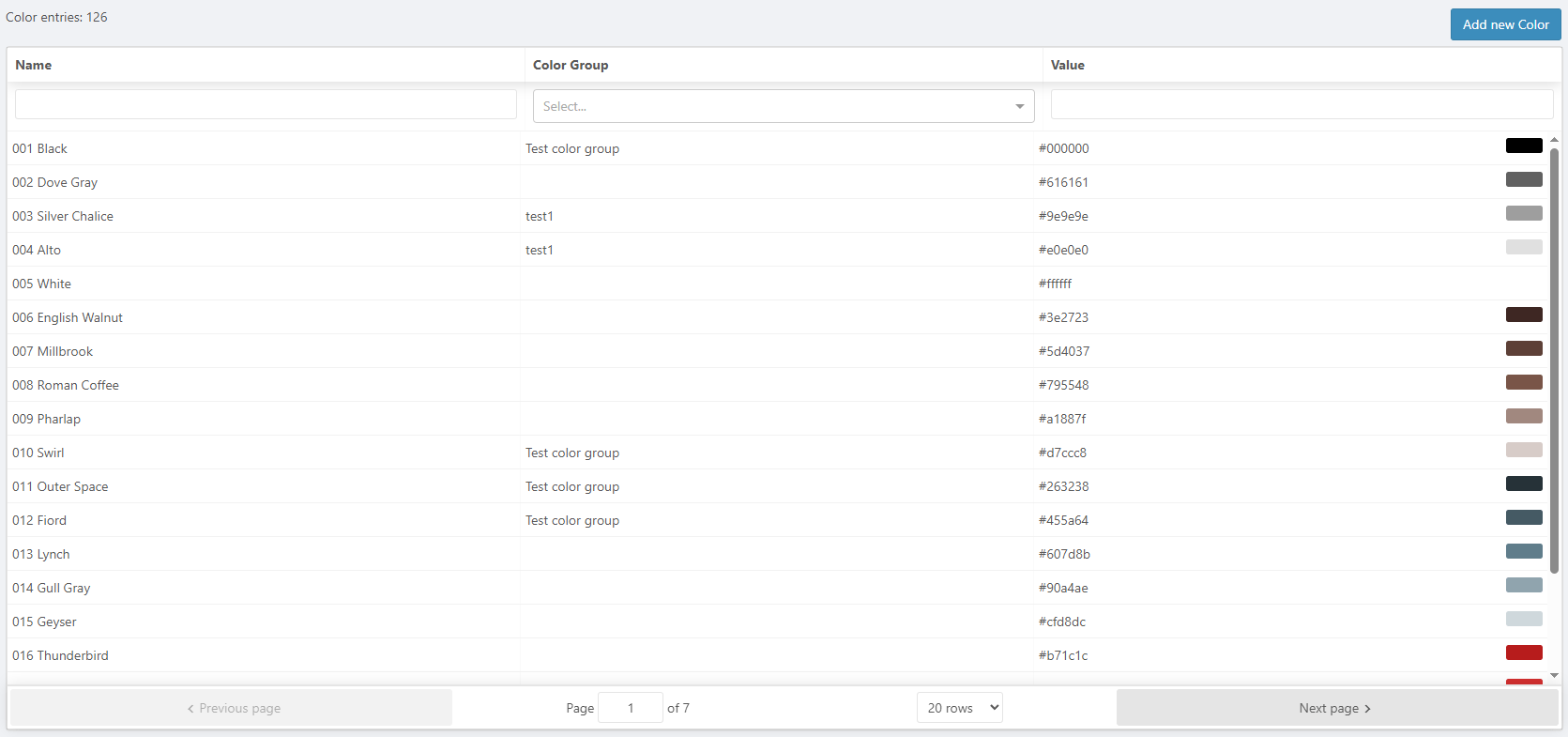The image size is (1568, 737).
Task: Click the red Thunderbird color swatch
Action: pyautogui.click(x=1523, y=653)
